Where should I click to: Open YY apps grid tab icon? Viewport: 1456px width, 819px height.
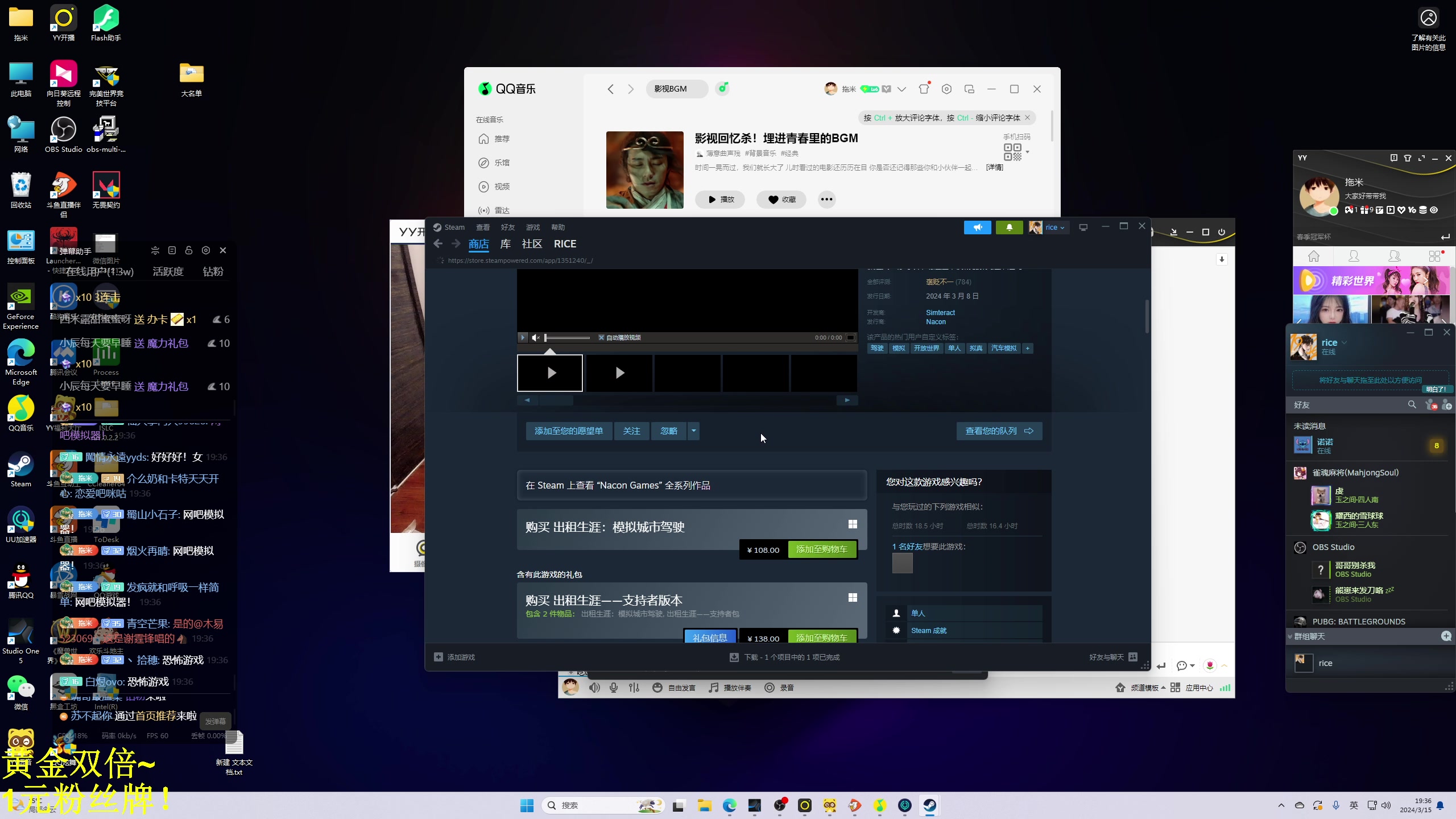1435,256
